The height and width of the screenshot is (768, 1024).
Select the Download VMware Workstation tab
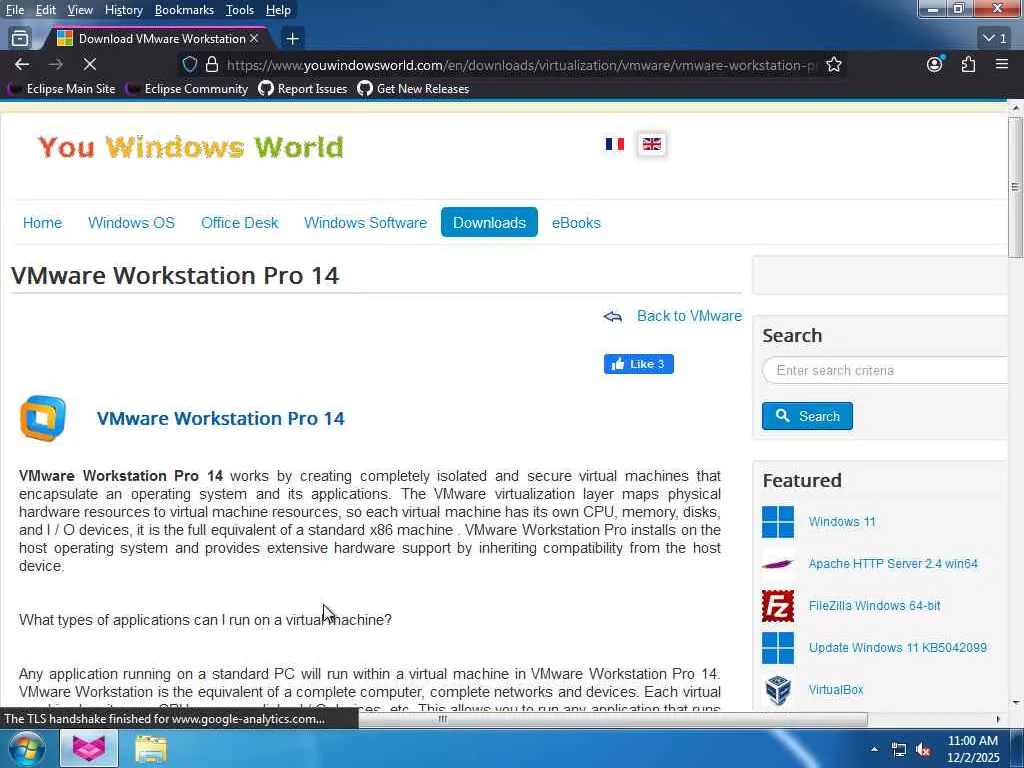pos(157,39)
